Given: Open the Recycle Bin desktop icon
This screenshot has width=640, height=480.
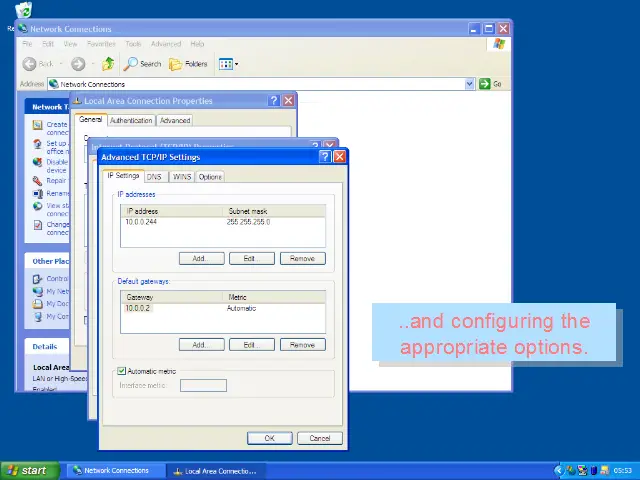Looking at the screenshot, I should 22,11.
